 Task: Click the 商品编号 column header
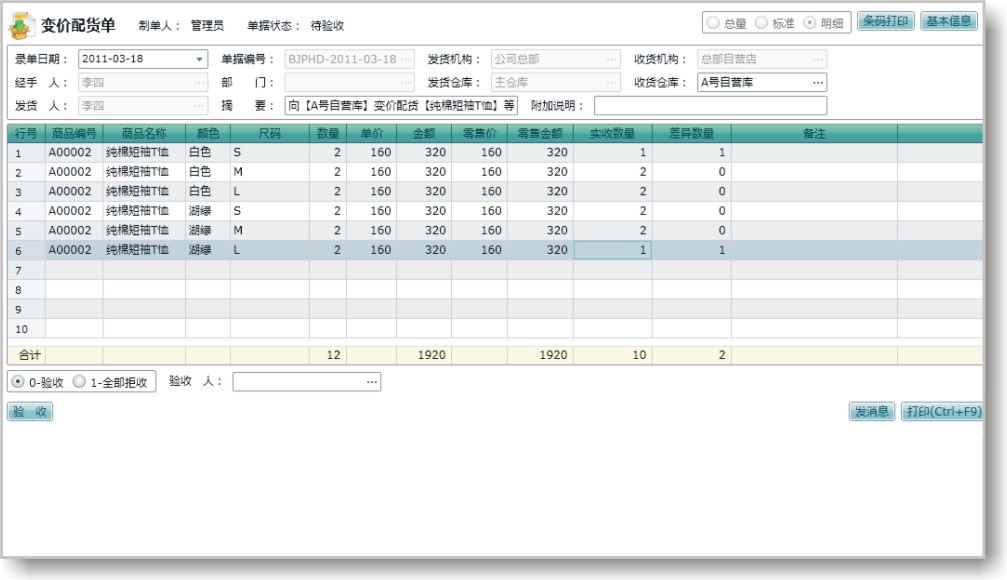click(x=74, y=134)
